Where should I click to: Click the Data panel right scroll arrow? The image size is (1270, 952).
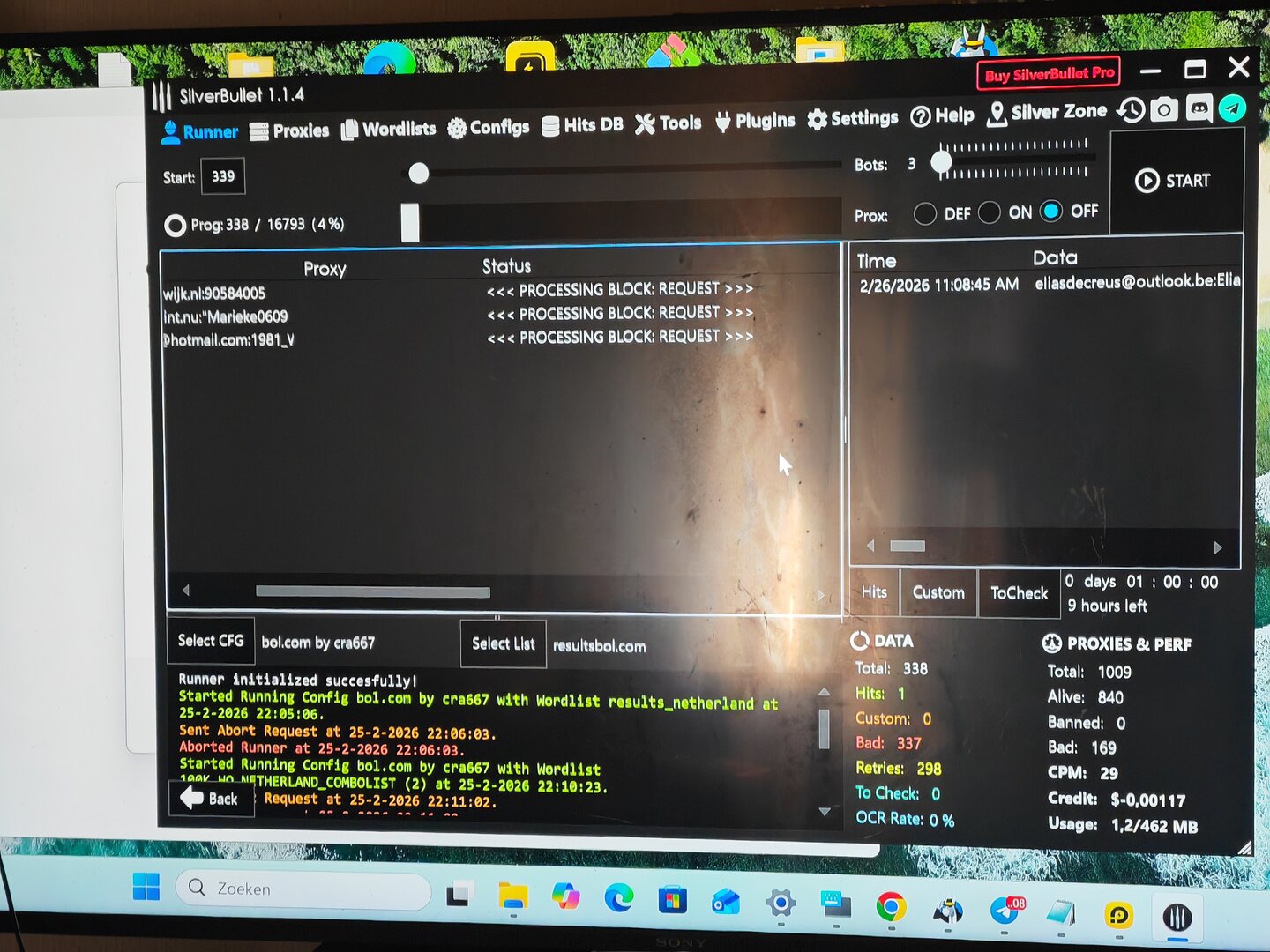(1218, 547)
